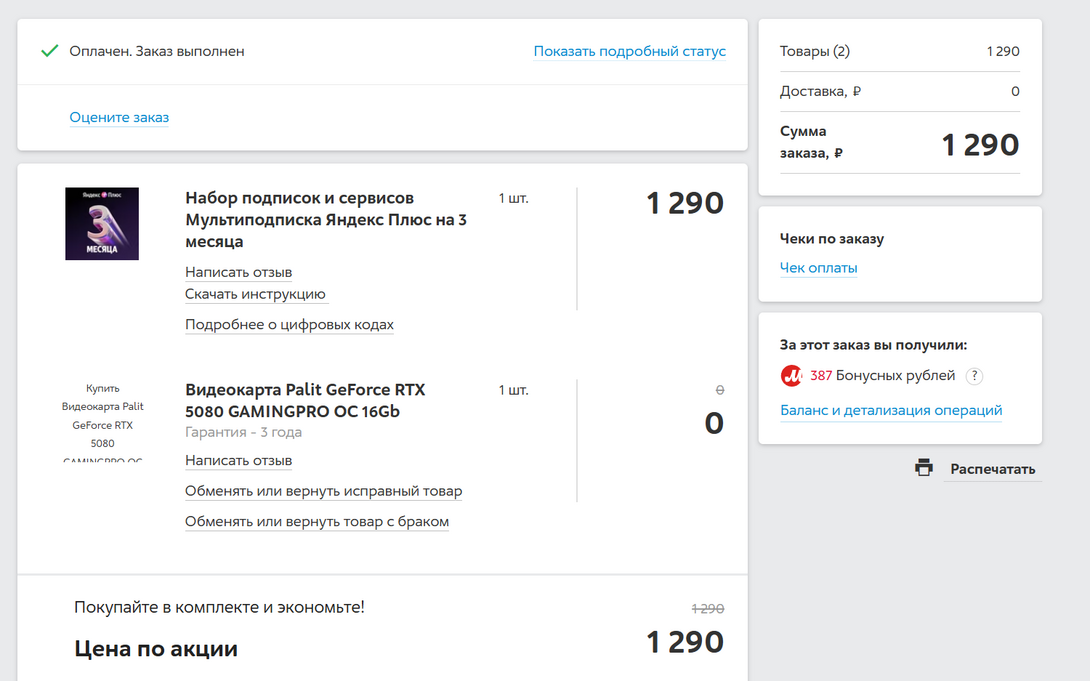Open the Видеокарта Palit GeForce RTX 5080 title

(x=305, y=400)
